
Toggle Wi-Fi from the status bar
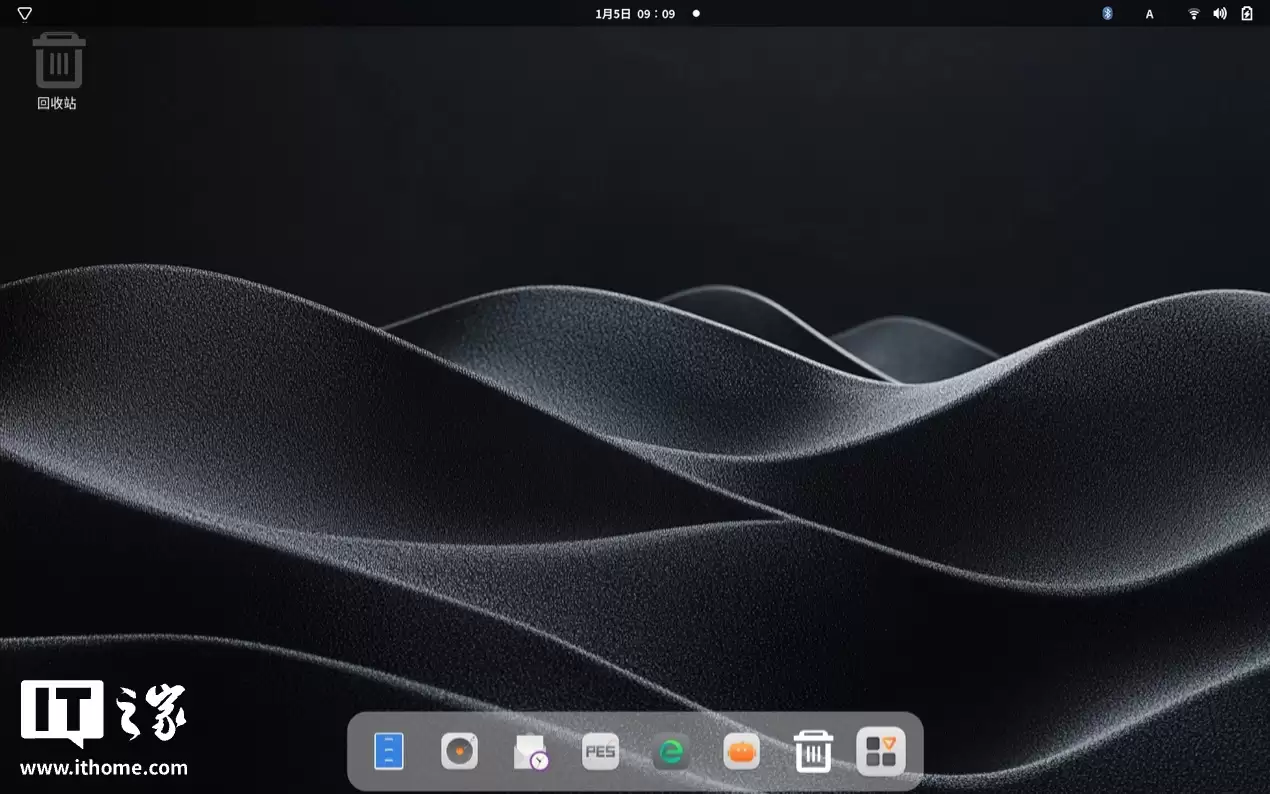1193,13
